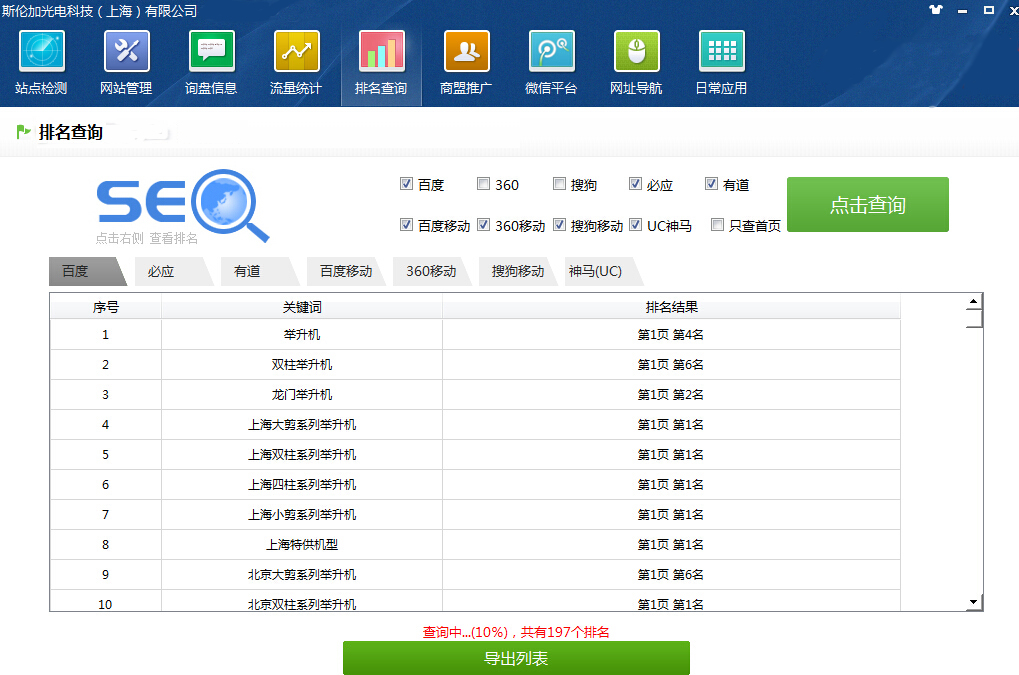
Task: Switch to the 百度移动 results tab
Action: (346, 271)
